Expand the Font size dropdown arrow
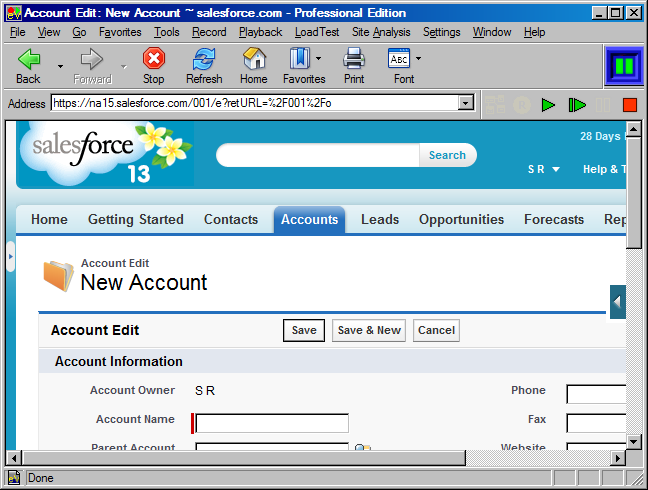The width and height of the screenshot is (648, 490). coord(419,59)
